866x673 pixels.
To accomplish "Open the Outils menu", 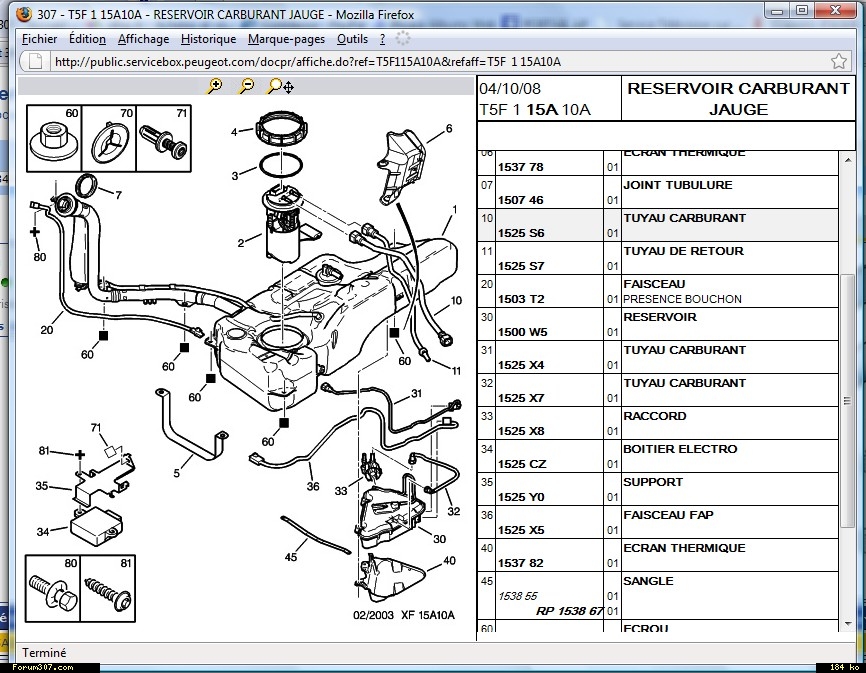I will pos(352,39).
